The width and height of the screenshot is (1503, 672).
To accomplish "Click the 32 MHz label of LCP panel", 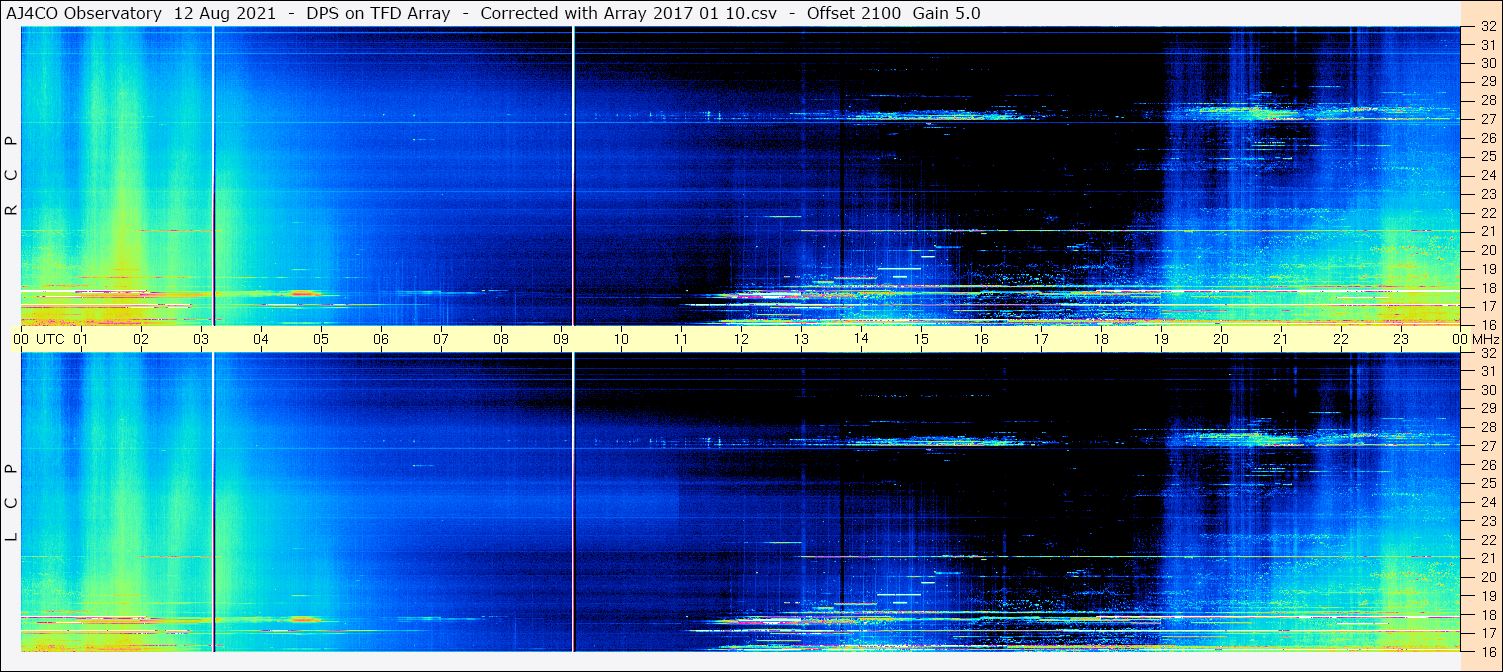I will pyautogui.click(x=1487, y=353).
